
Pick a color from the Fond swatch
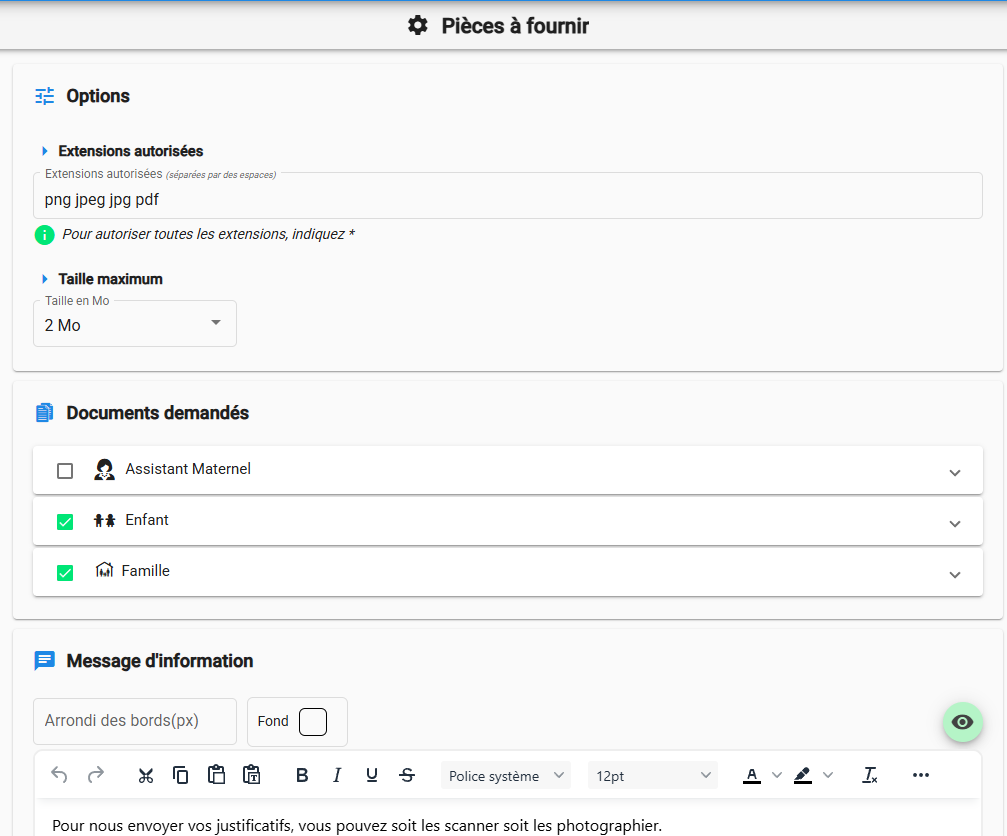point(313,722)
